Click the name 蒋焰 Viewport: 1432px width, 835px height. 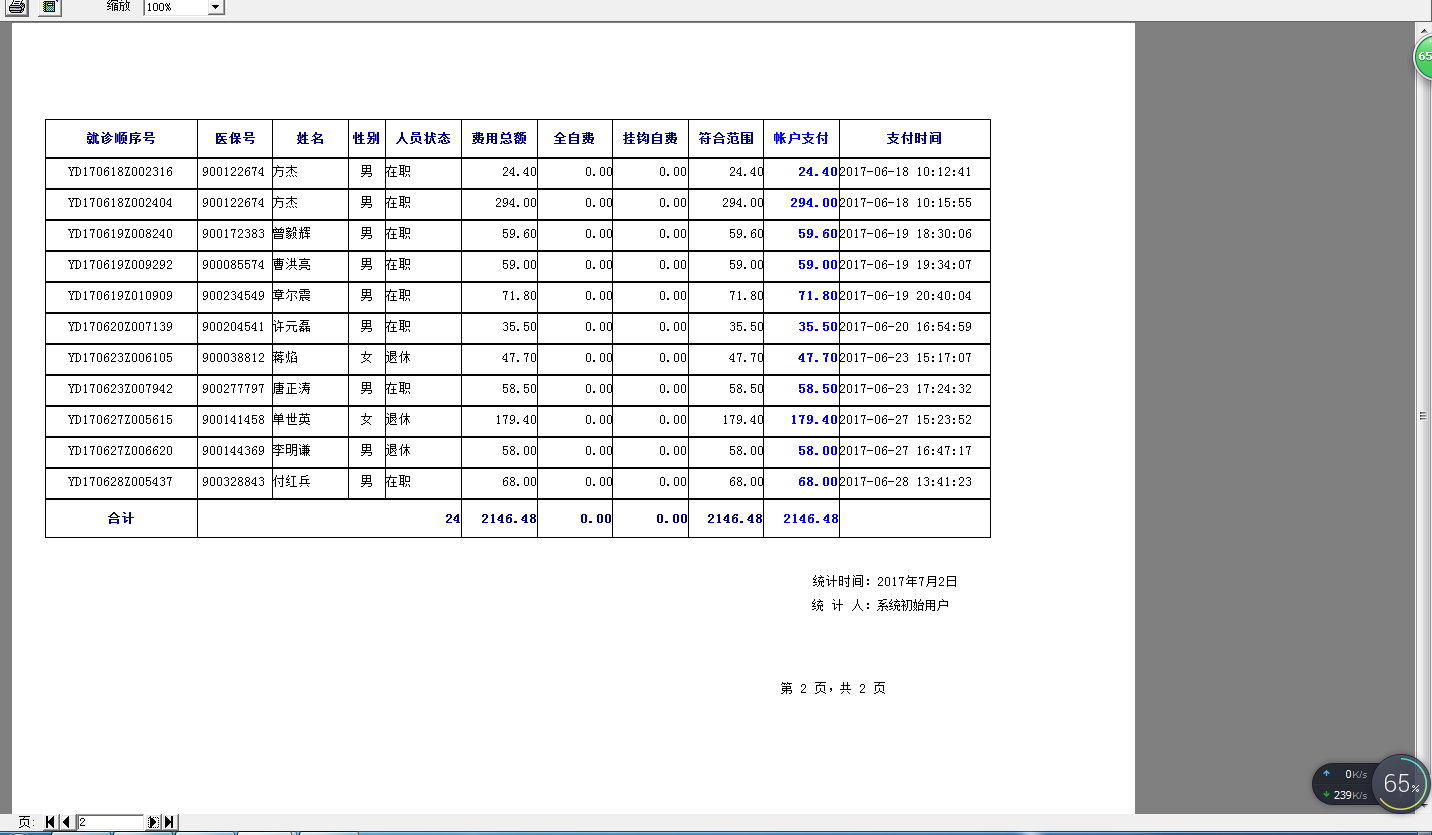[x=285, y=358]
